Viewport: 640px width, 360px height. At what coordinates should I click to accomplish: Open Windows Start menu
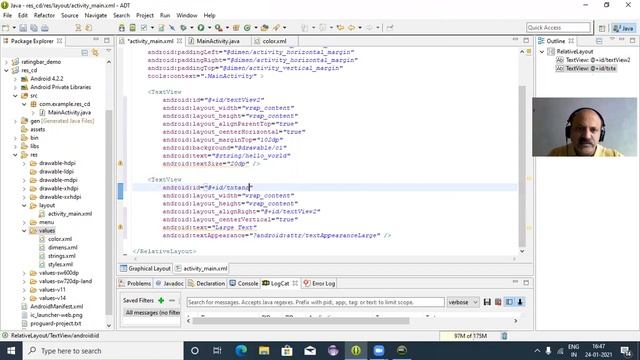coord(11,351)
